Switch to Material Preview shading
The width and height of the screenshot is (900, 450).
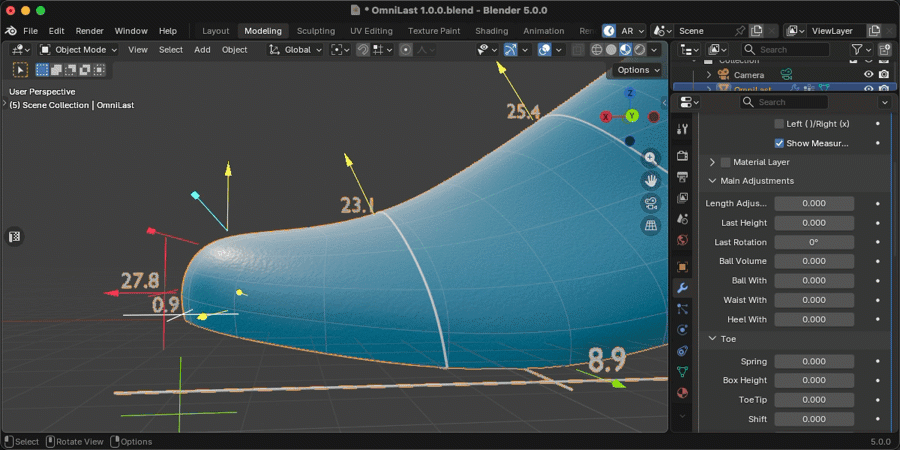pos(626,50)
